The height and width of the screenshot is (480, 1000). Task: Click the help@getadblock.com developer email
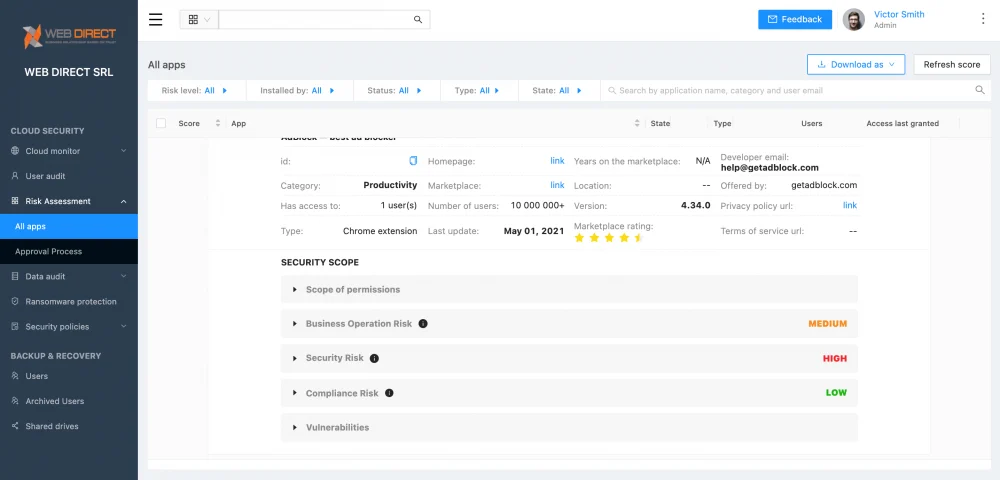769,168
